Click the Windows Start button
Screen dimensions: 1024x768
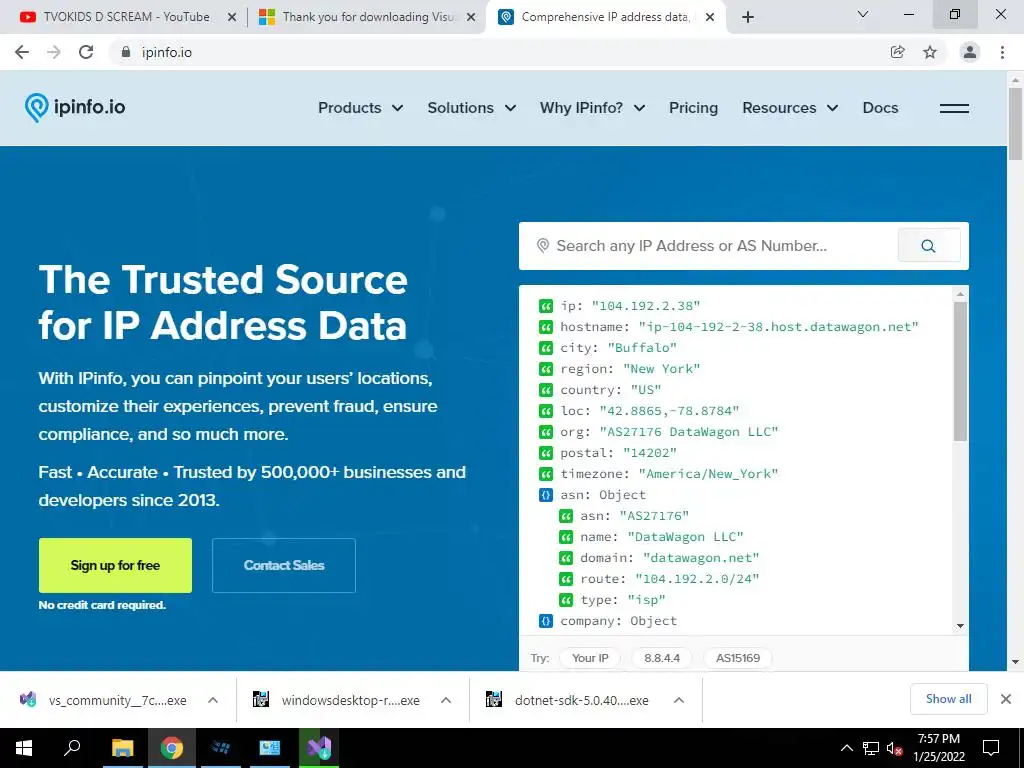(x=24, y=748)
